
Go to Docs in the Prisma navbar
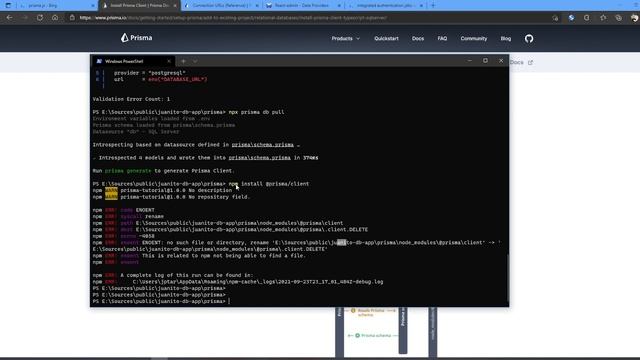coord(418,38)
